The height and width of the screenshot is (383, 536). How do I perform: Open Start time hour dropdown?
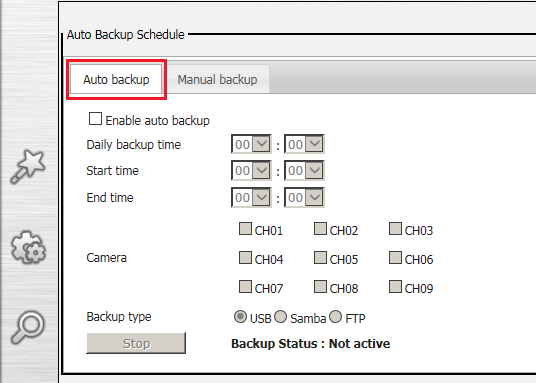[251, 170]
